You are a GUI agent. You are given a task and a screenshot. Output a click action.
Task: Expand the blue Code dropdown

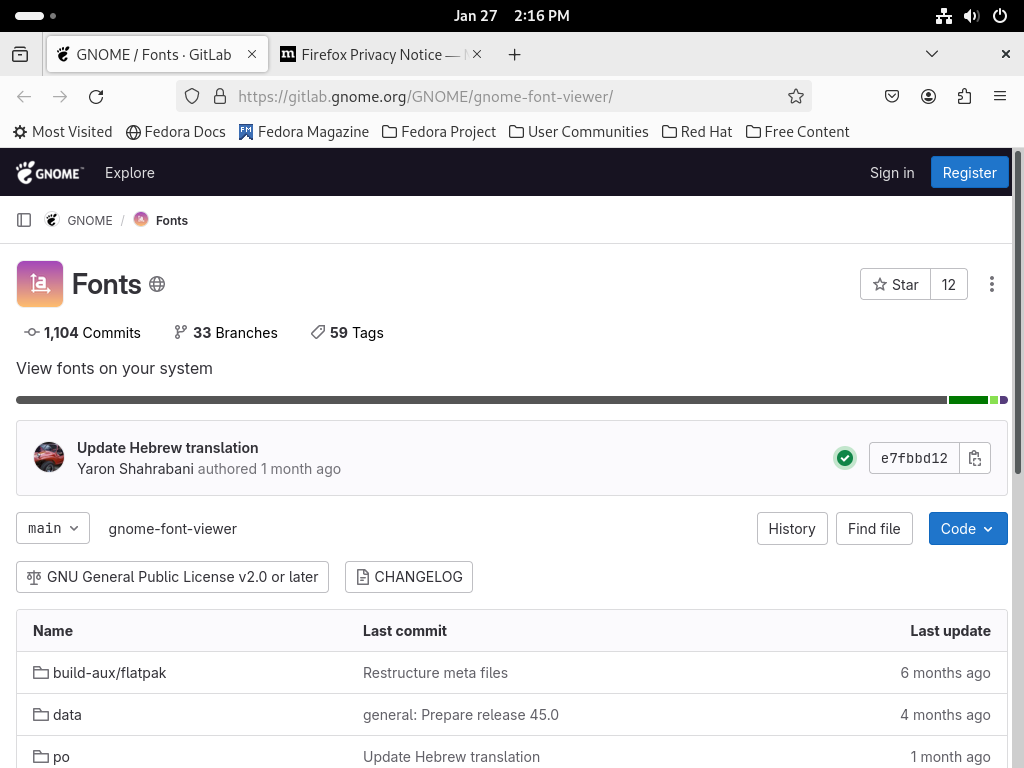point(968,528)
